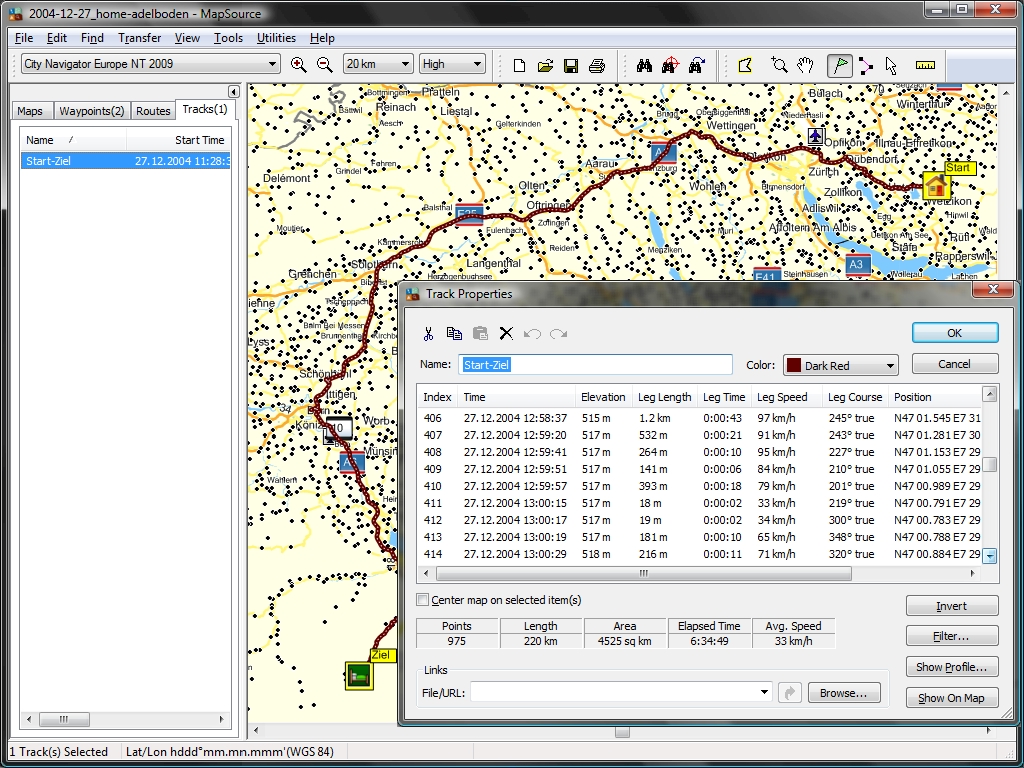This screenshot has width=1024, height=768.
Task: Click the Paste icon in Track Properties
Action: 480,333
